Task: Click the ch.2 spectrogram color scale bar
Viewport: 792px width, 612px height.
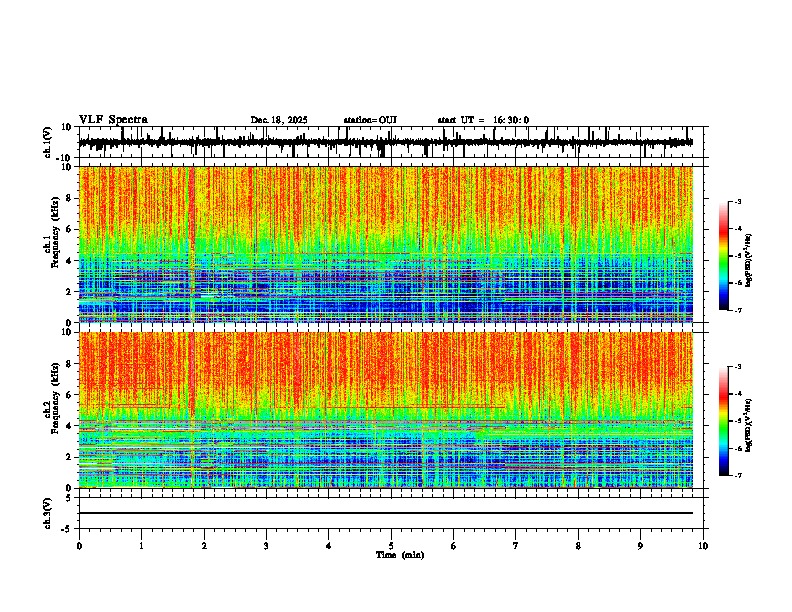Action: [x=723, y=421]
